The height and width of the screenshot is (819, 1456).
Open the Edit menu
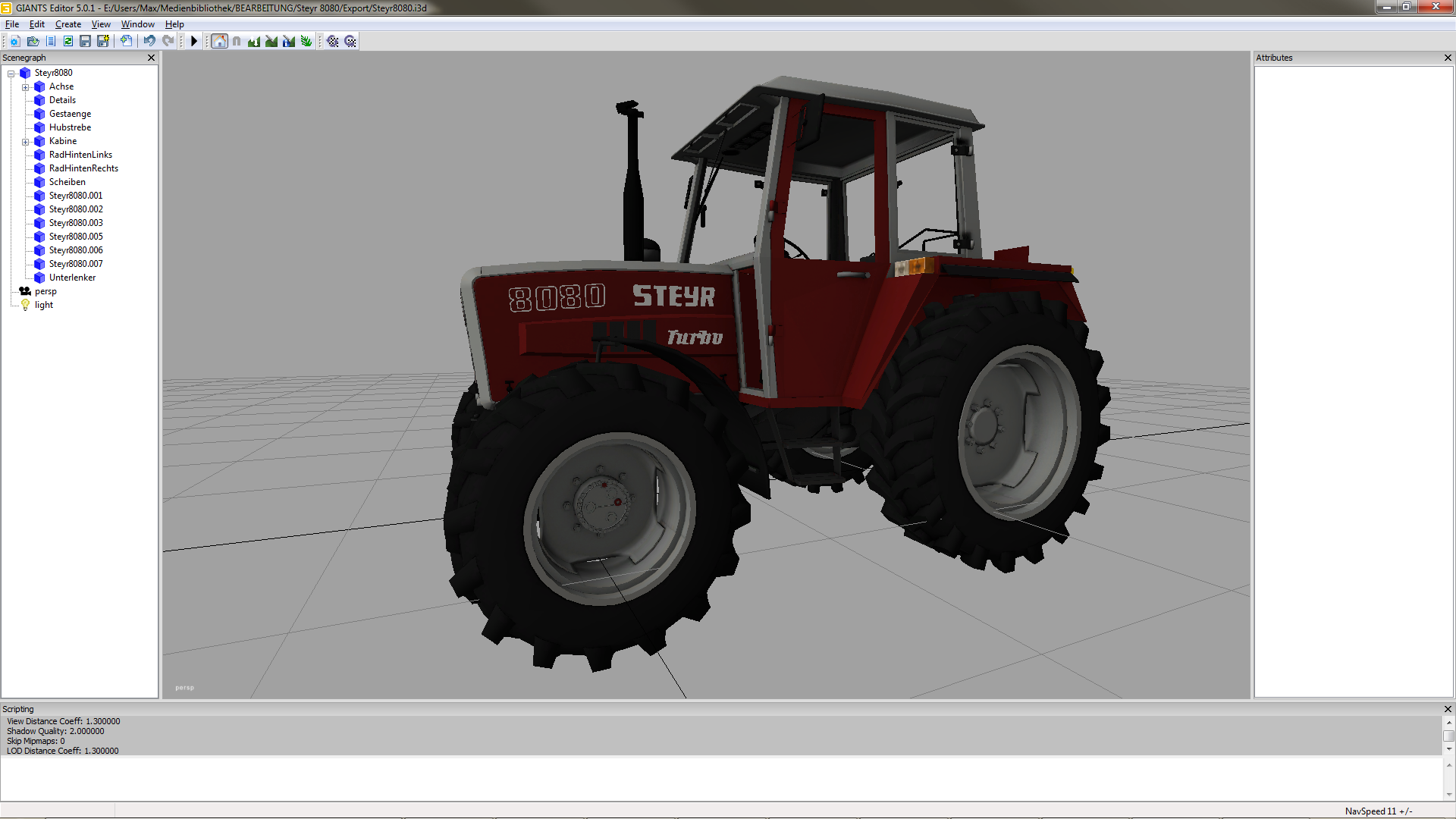pyautogui.click(x=37, y=24)
